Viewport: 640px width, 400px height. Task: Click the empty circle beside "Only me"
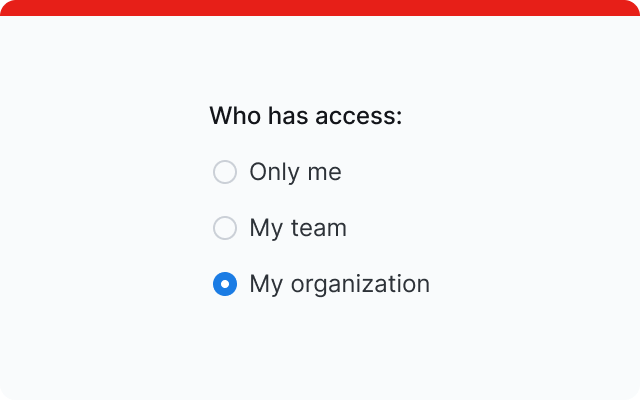point(225,172)
